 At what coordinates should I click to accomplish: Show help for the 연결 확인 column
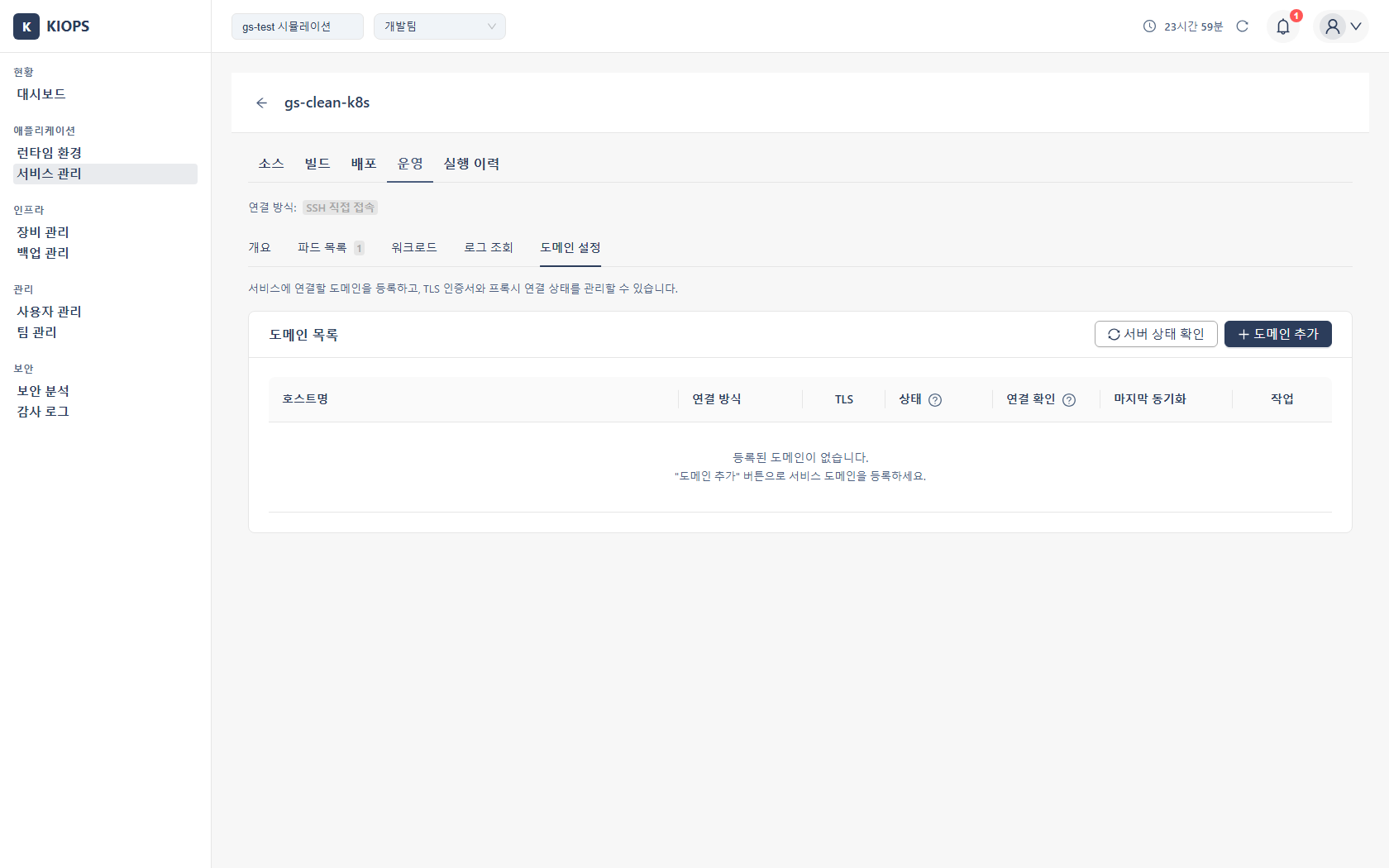pos(1069,400)
